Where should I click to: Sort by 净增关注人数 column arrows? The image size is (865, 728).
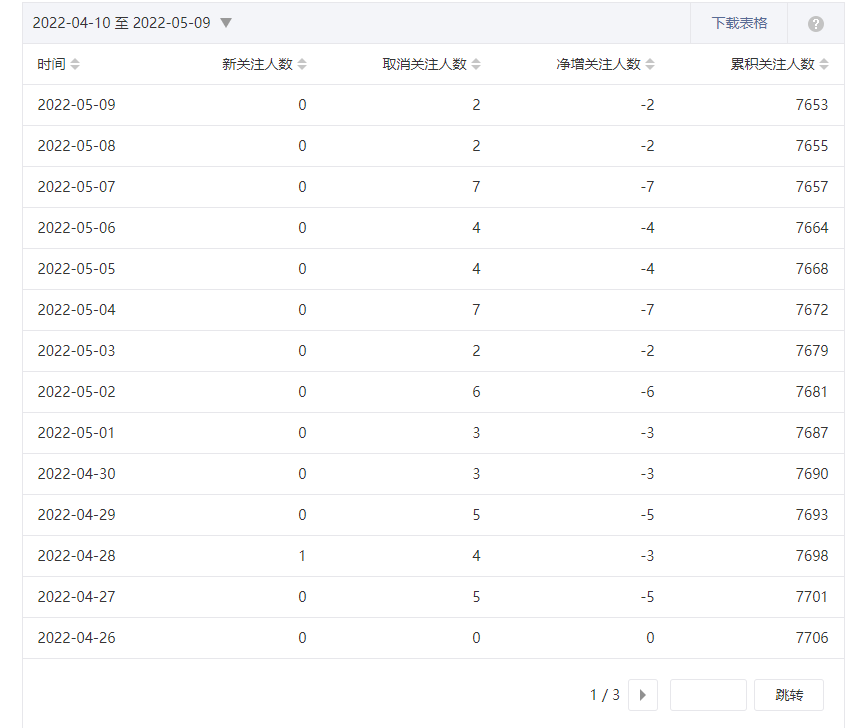tap(650, 64)
